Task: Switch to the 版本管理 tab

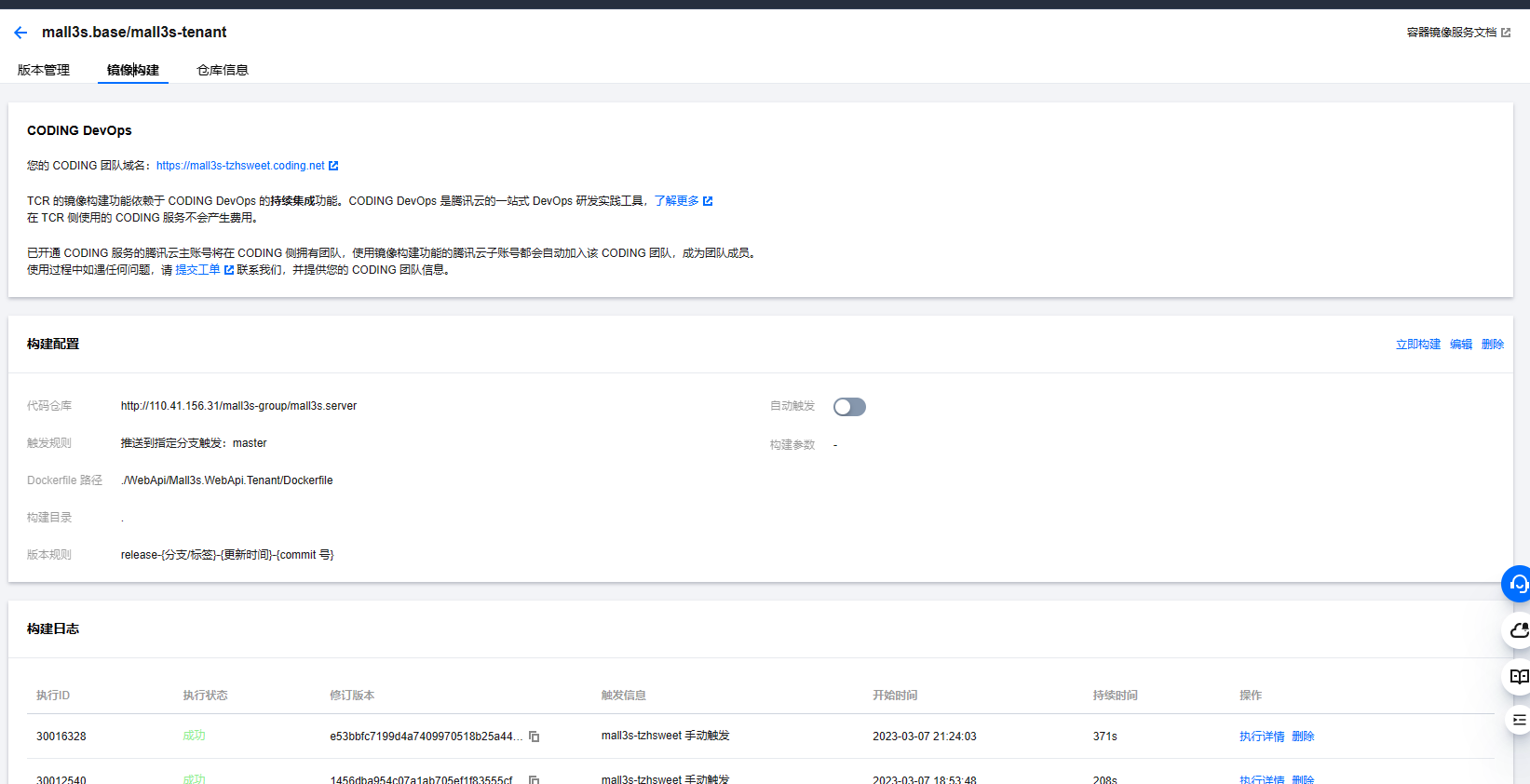Action: click(44, 70)
